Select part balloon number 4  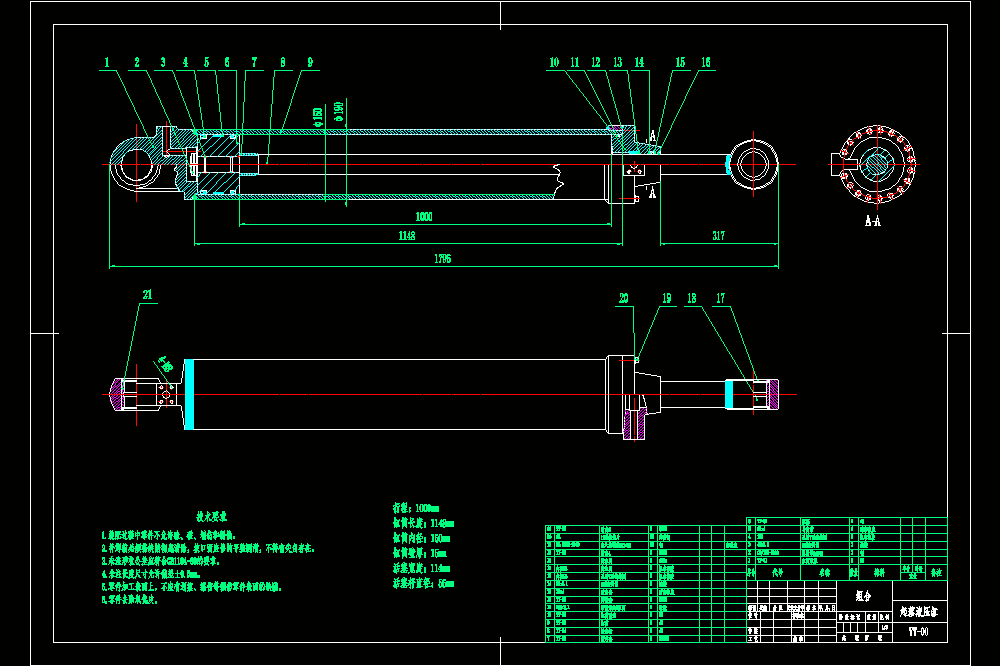[x=186, y=63]
